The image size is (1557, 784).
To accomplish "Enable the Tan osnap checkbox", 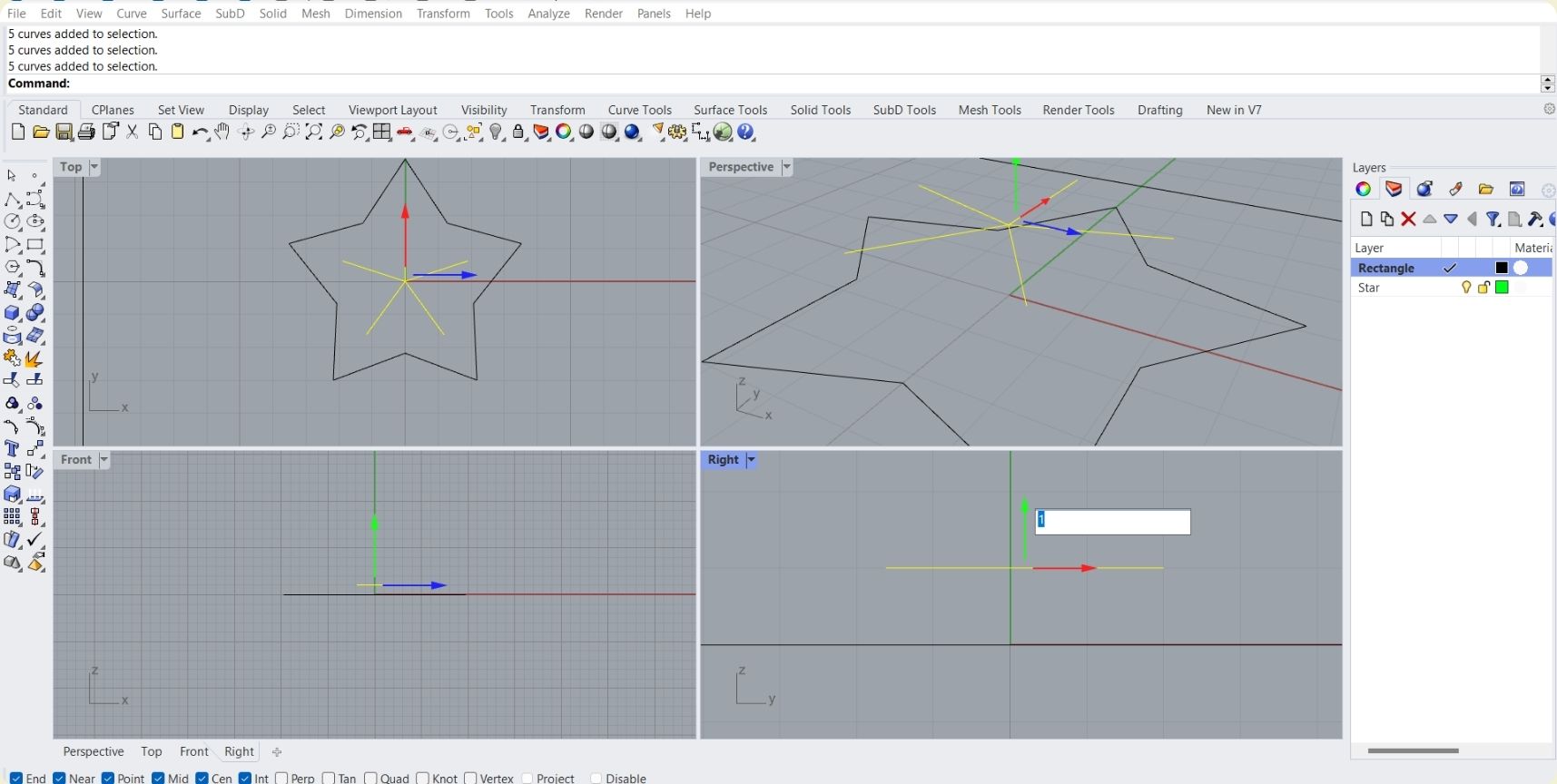I will [329, 778].
